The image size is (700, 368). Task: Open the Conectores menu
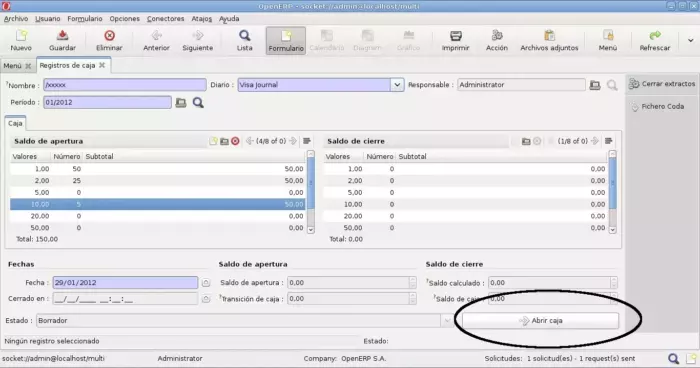click(166, 19)
